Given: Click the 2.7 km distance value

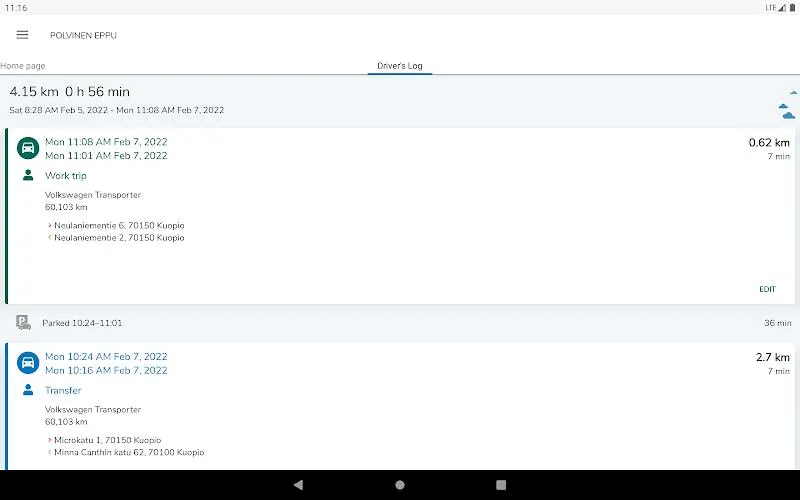Looking at the screenshot, I should tap(772, 357).
